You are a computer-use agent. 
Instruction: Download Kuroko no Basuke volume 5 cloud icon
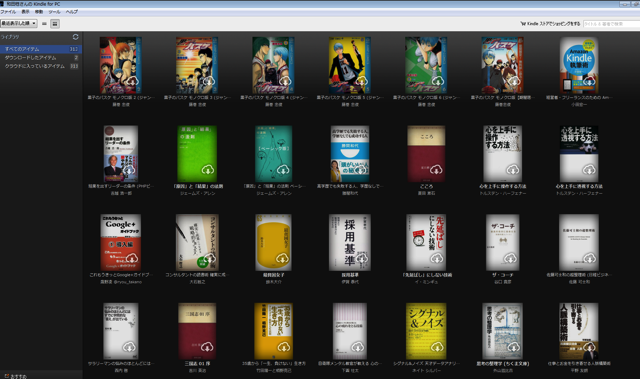(x=361, y=81)
